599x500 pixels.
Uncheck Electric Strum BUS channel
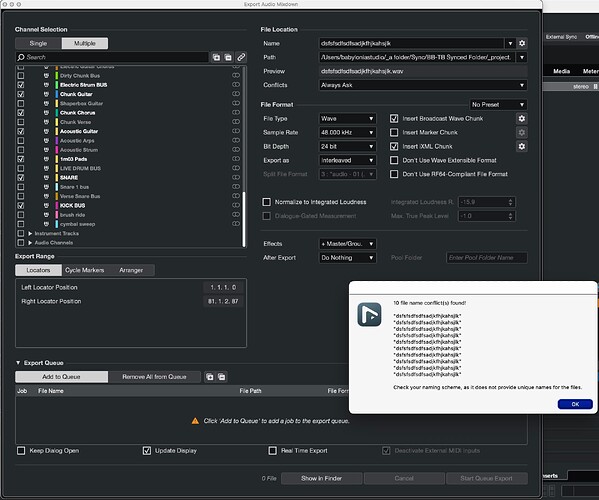coord(21,85)
